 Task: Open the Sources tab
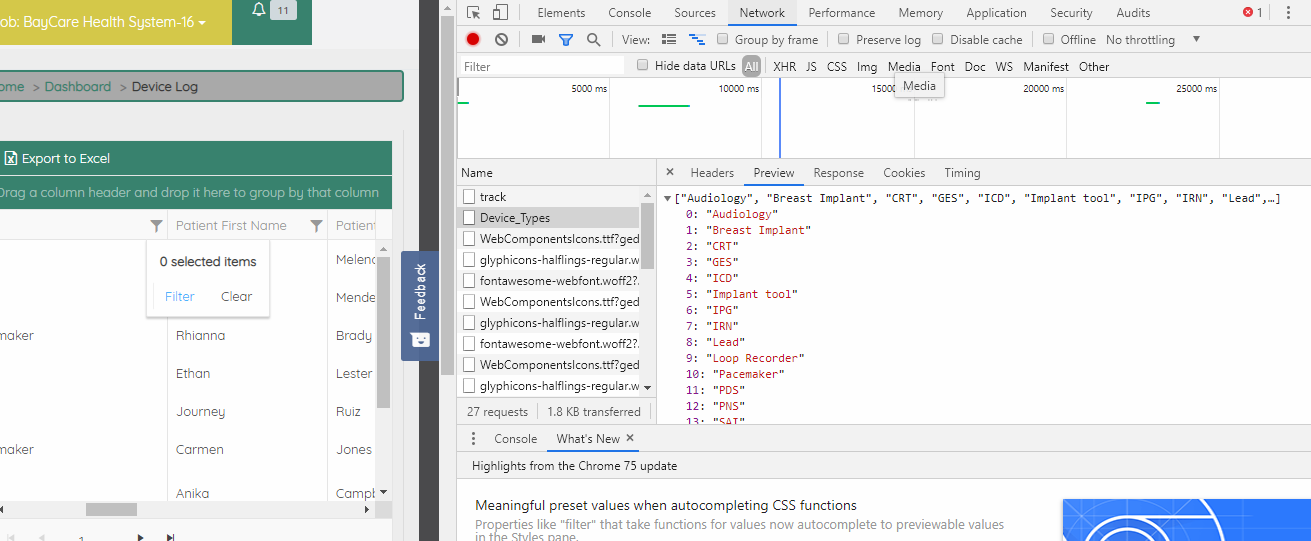[x=695, y=13]
